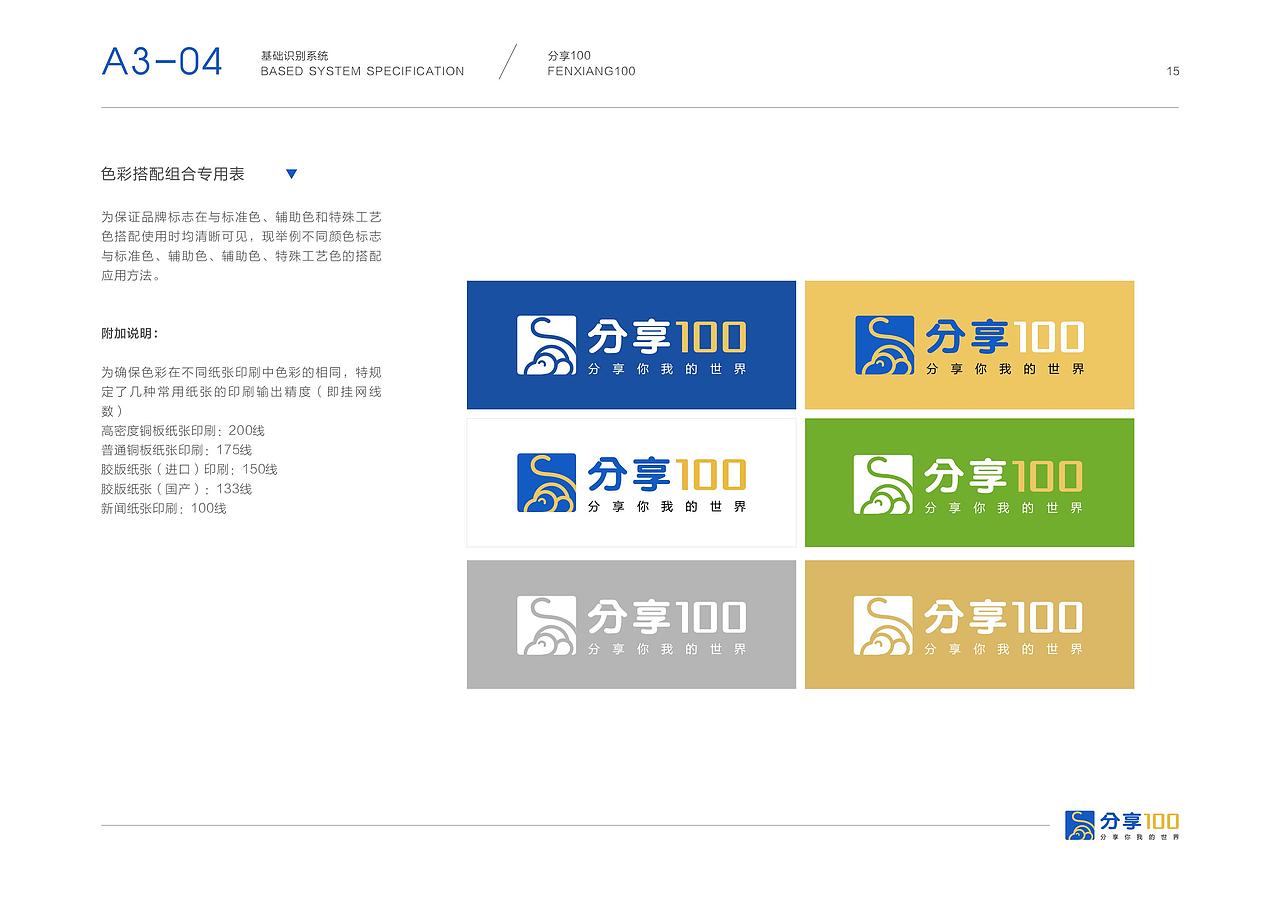1280x905 pixels.
Task: Click the 分享100 header text above FENXIANG100
Action: [569, 56]
